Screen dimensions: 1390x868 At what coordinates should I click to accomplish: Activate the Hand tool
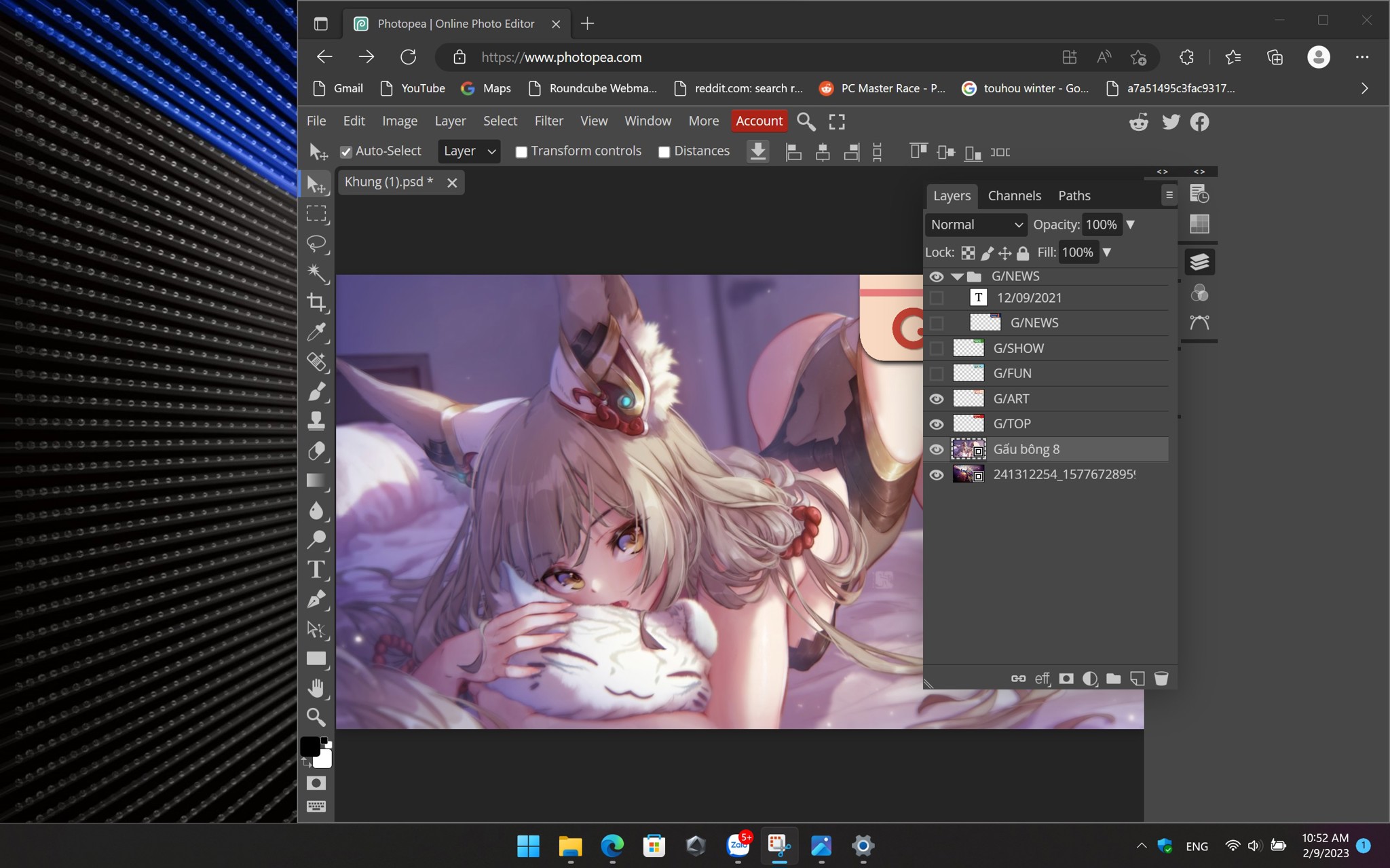click(x=316, y=688)
